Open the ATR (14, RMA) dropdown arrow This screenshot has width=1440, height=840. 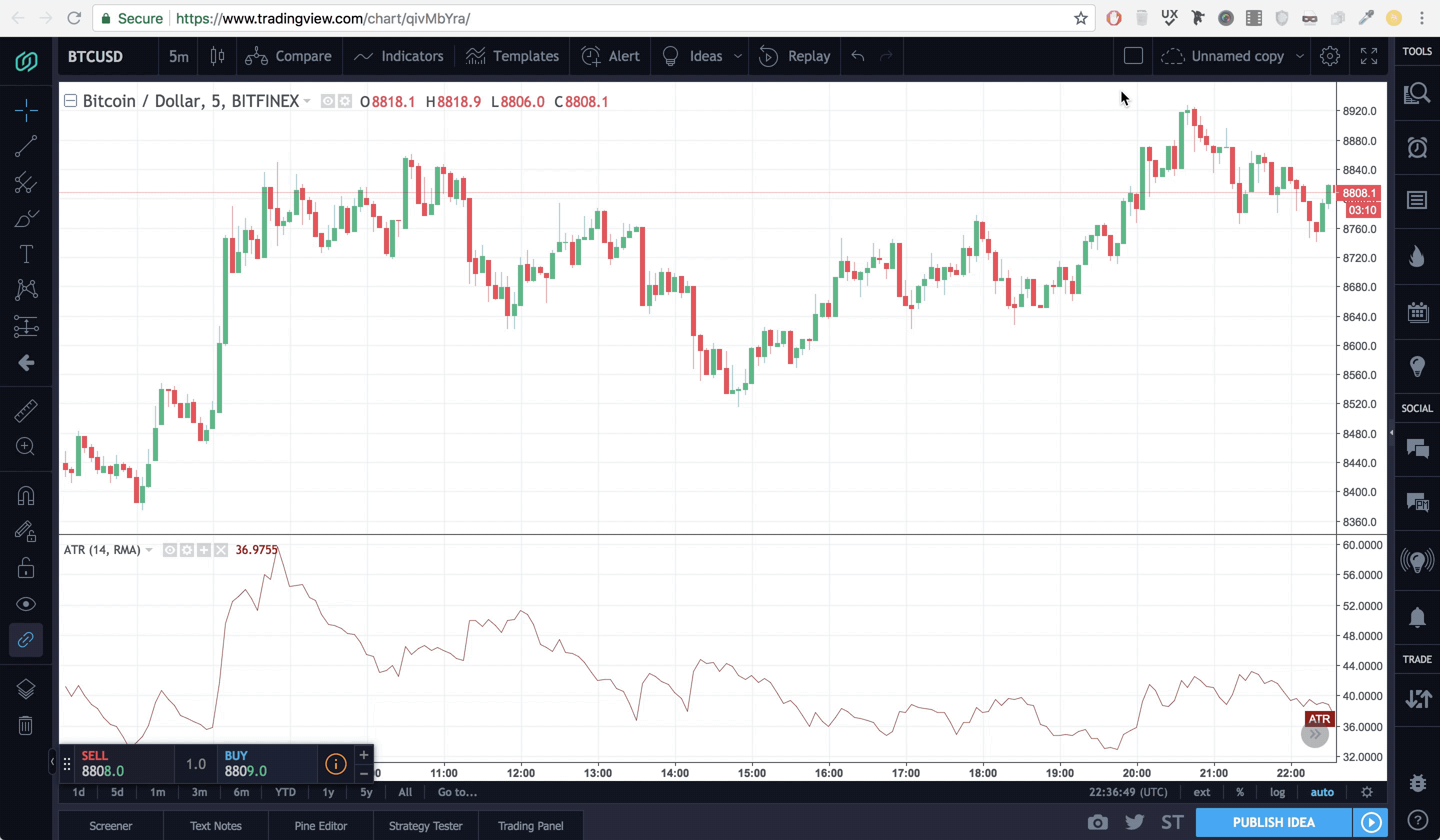pos(149,549)
